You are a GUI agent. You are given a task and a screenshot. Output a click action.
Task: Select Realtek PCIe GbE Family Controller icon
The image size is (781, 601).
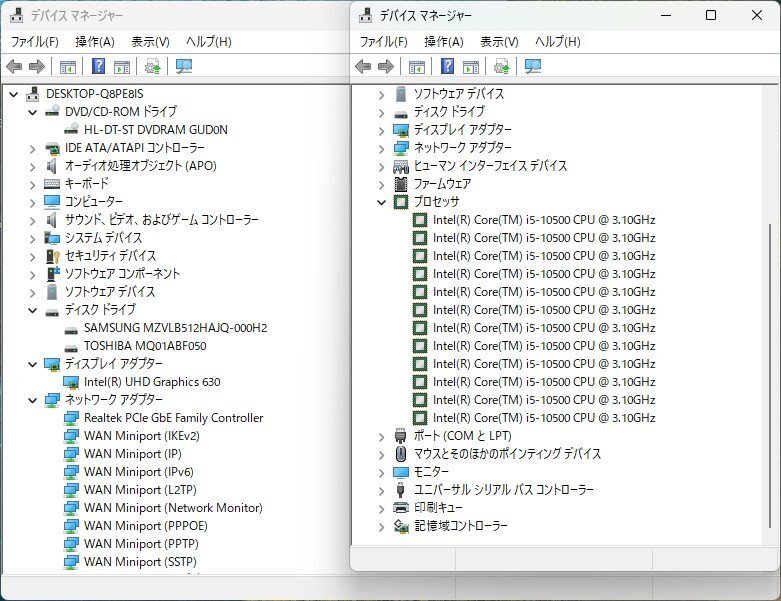click(71, 418)
